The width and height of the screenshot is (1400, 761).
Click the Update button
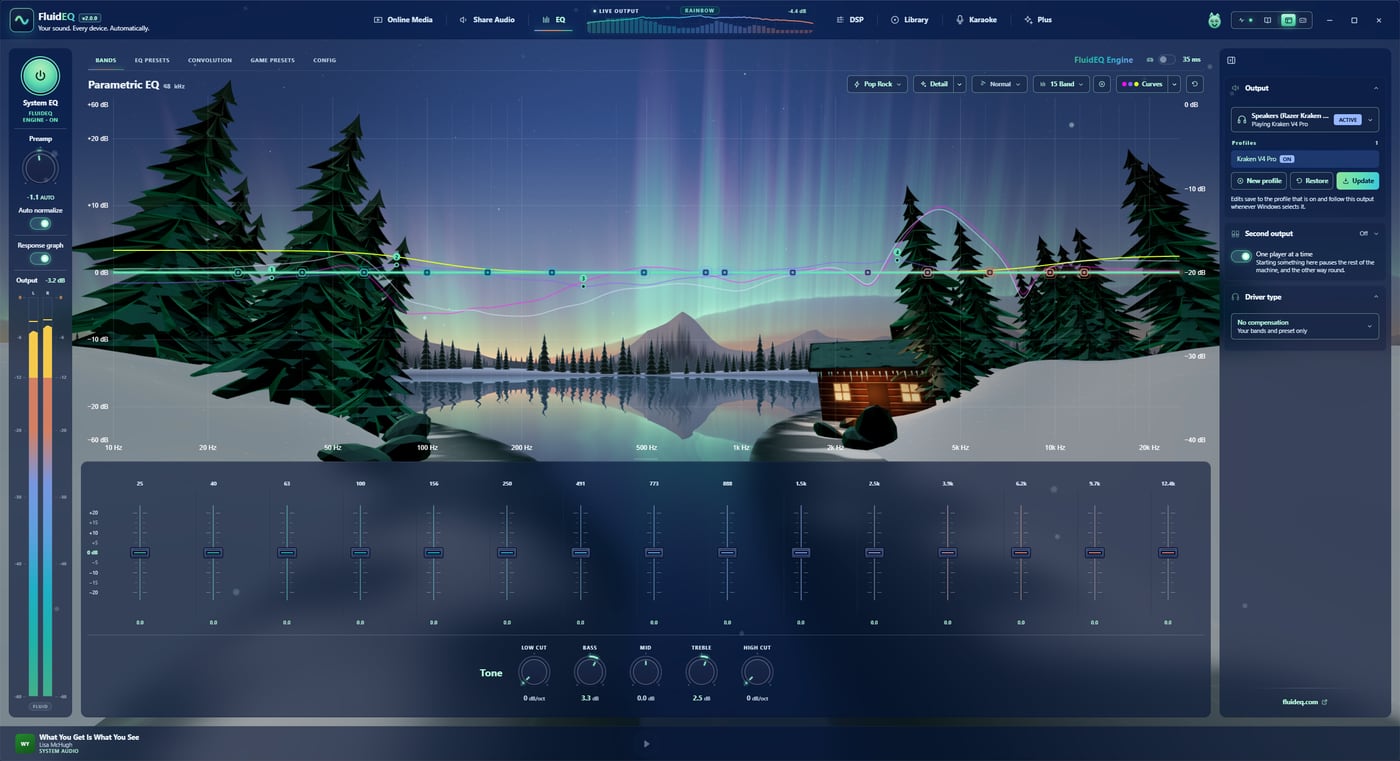1358,181
